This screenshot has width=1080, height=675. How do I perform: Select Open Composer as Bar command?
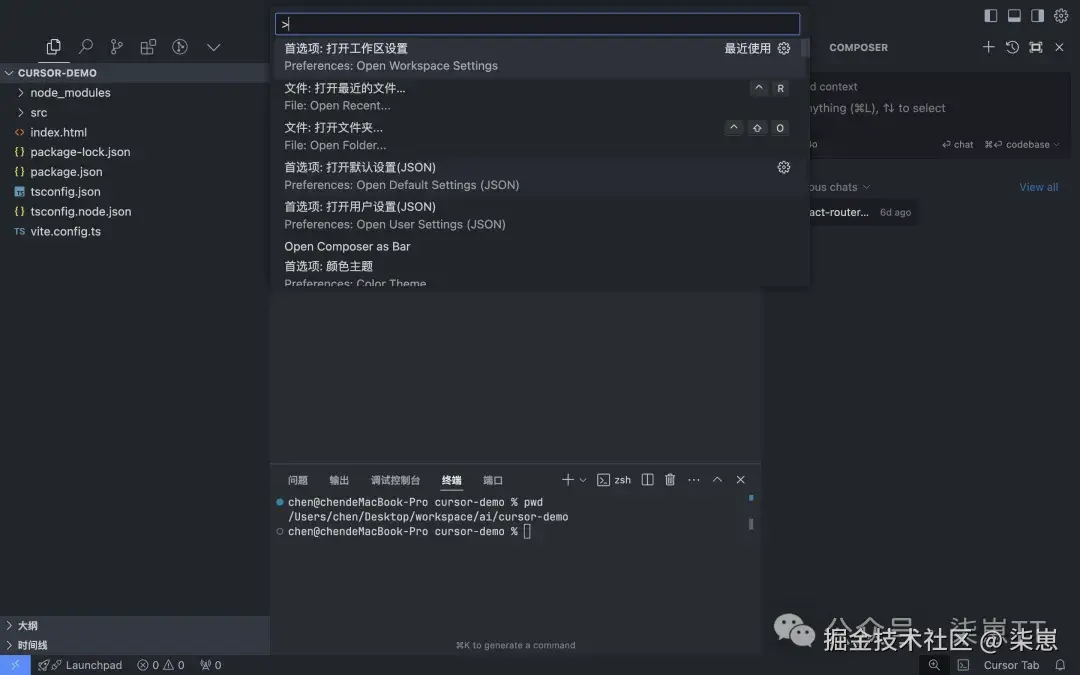coord(537,247)
